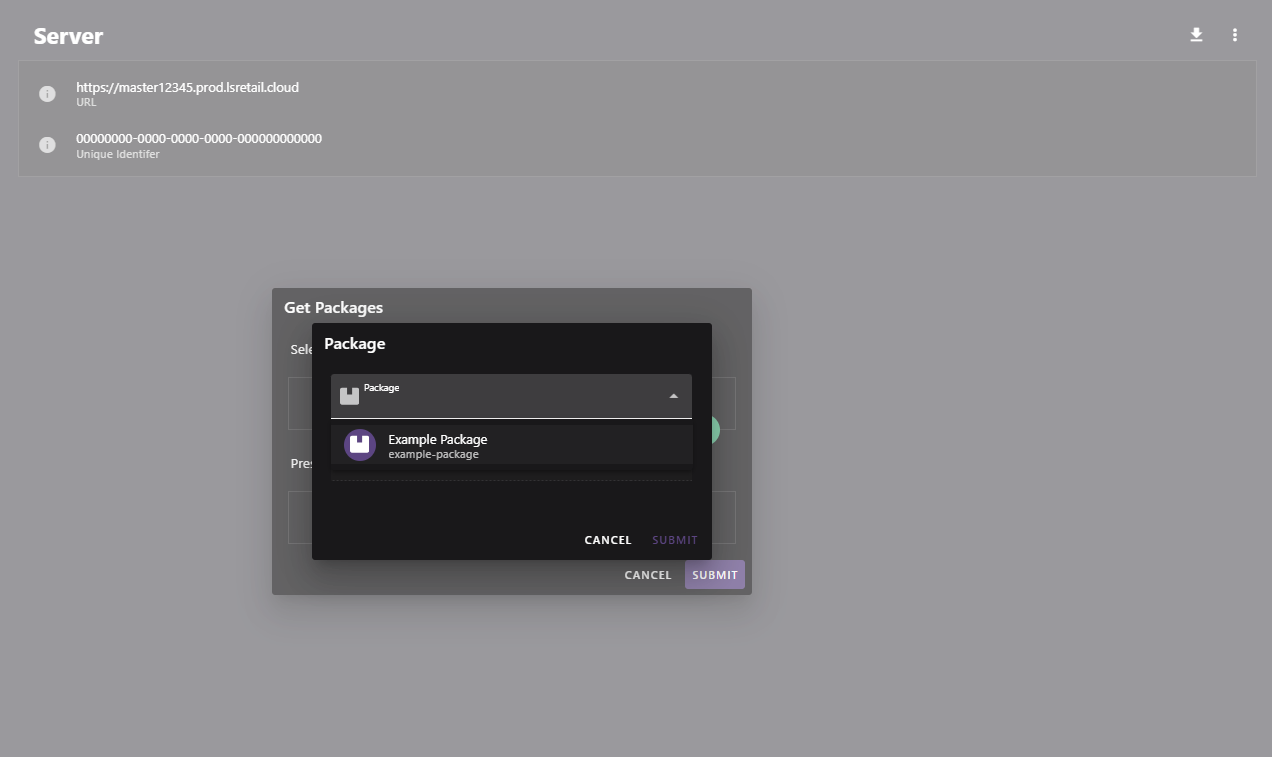Collapse the Package dropdown using its arrow

(673, 396)
